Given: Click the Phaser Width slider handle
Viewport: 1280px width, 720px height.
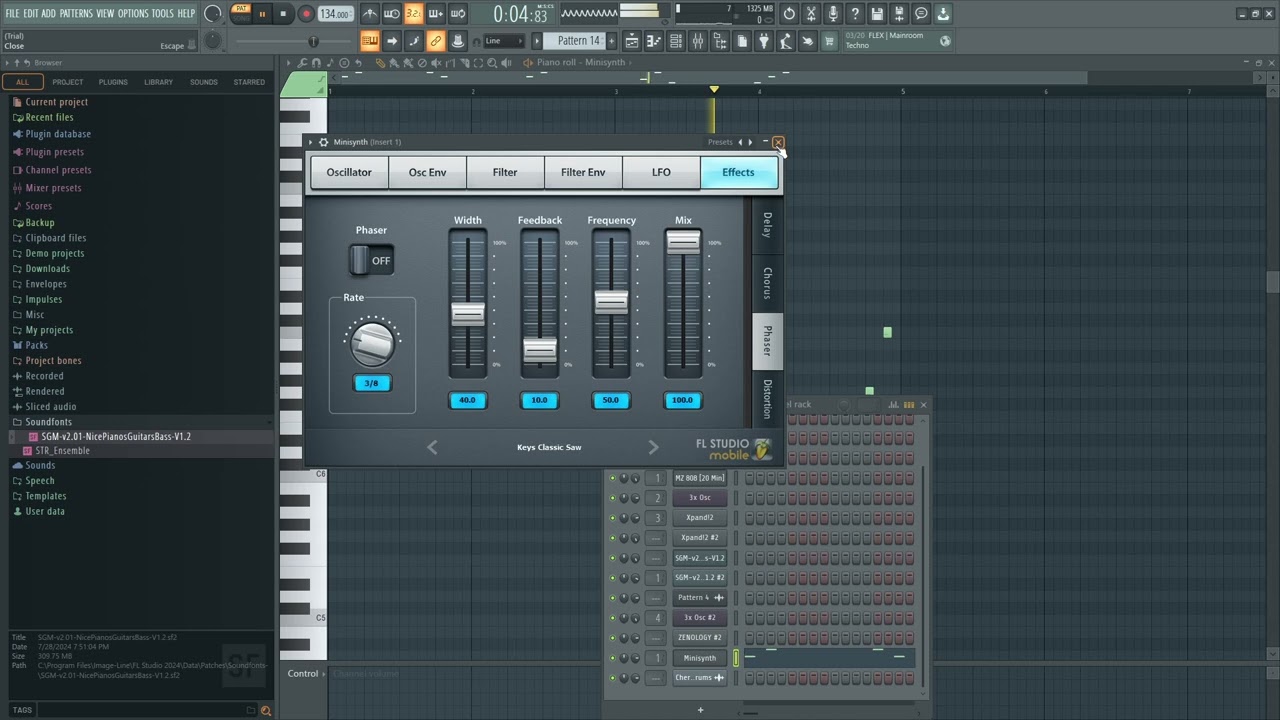Looking at the screenshot, I should (x=468, y=314).
